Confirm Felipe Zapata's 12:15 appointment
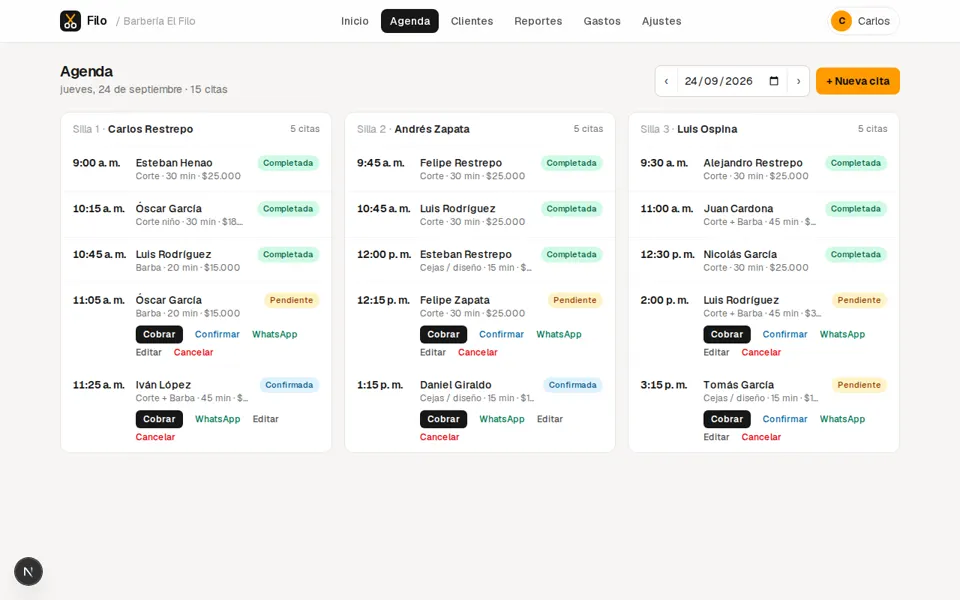 coord(501,334)
